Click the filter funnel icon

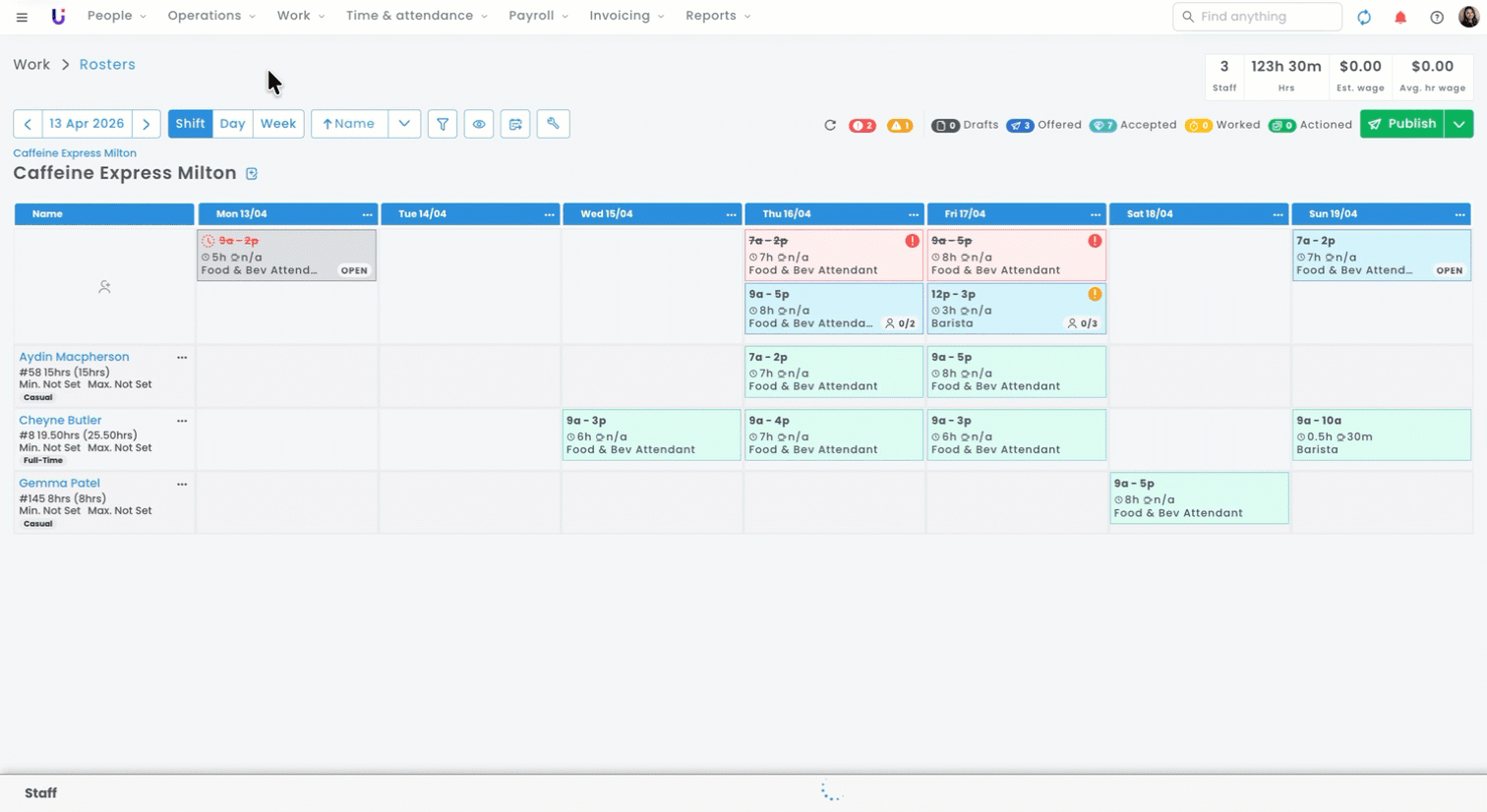point(443,124)
